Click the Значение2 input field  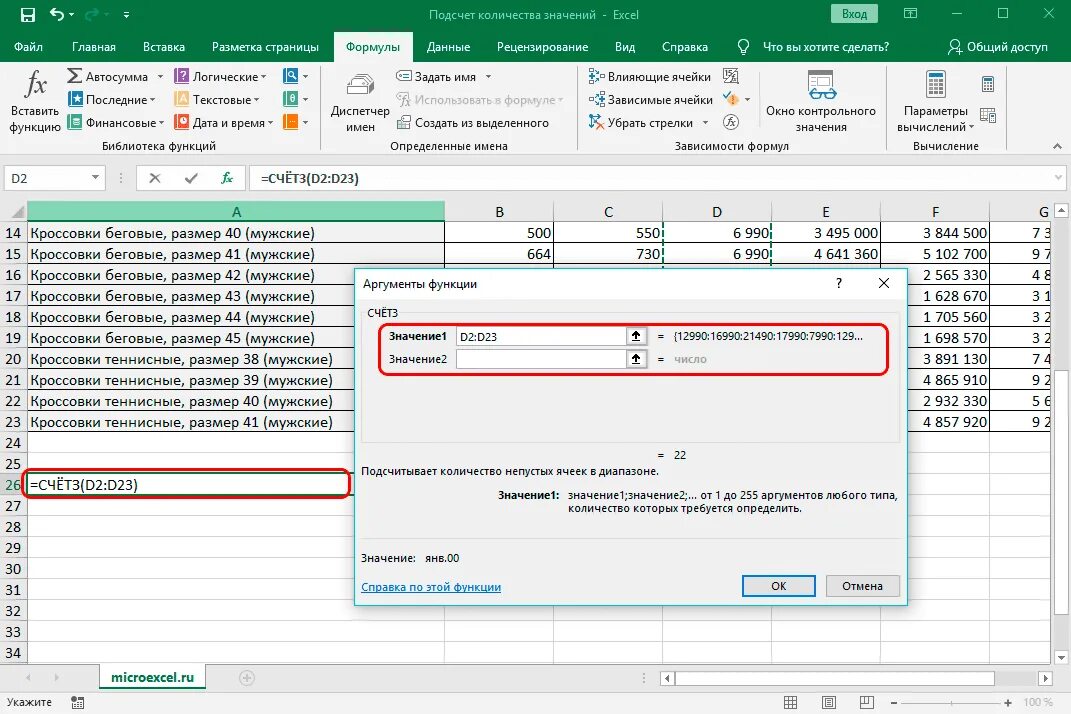coord(541,359)
